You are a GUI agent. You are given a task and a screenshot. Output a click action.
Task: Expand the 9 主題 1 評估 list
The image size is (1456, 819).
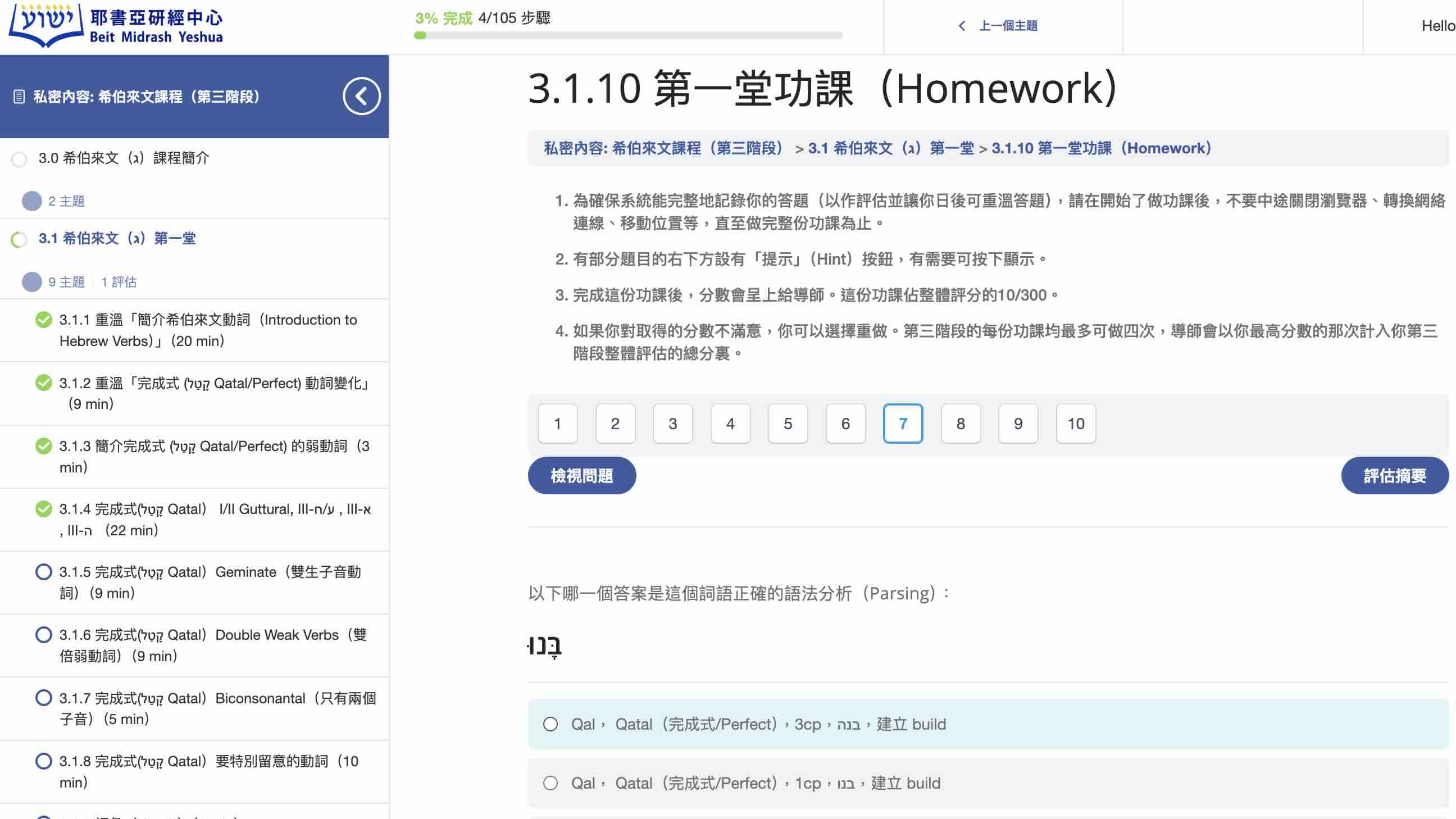(x=79, y=282)
